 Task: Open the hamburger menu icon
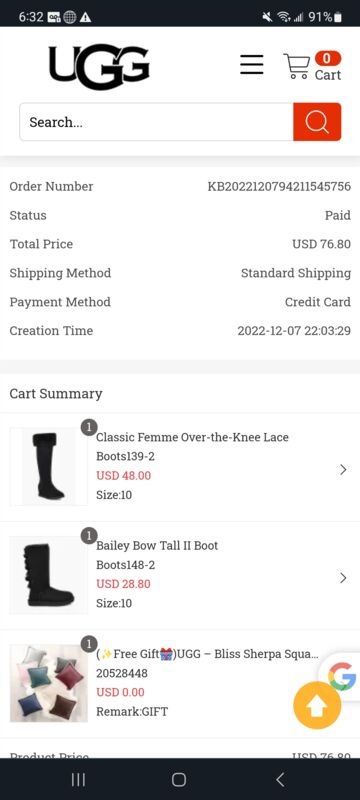coord(252,64)
